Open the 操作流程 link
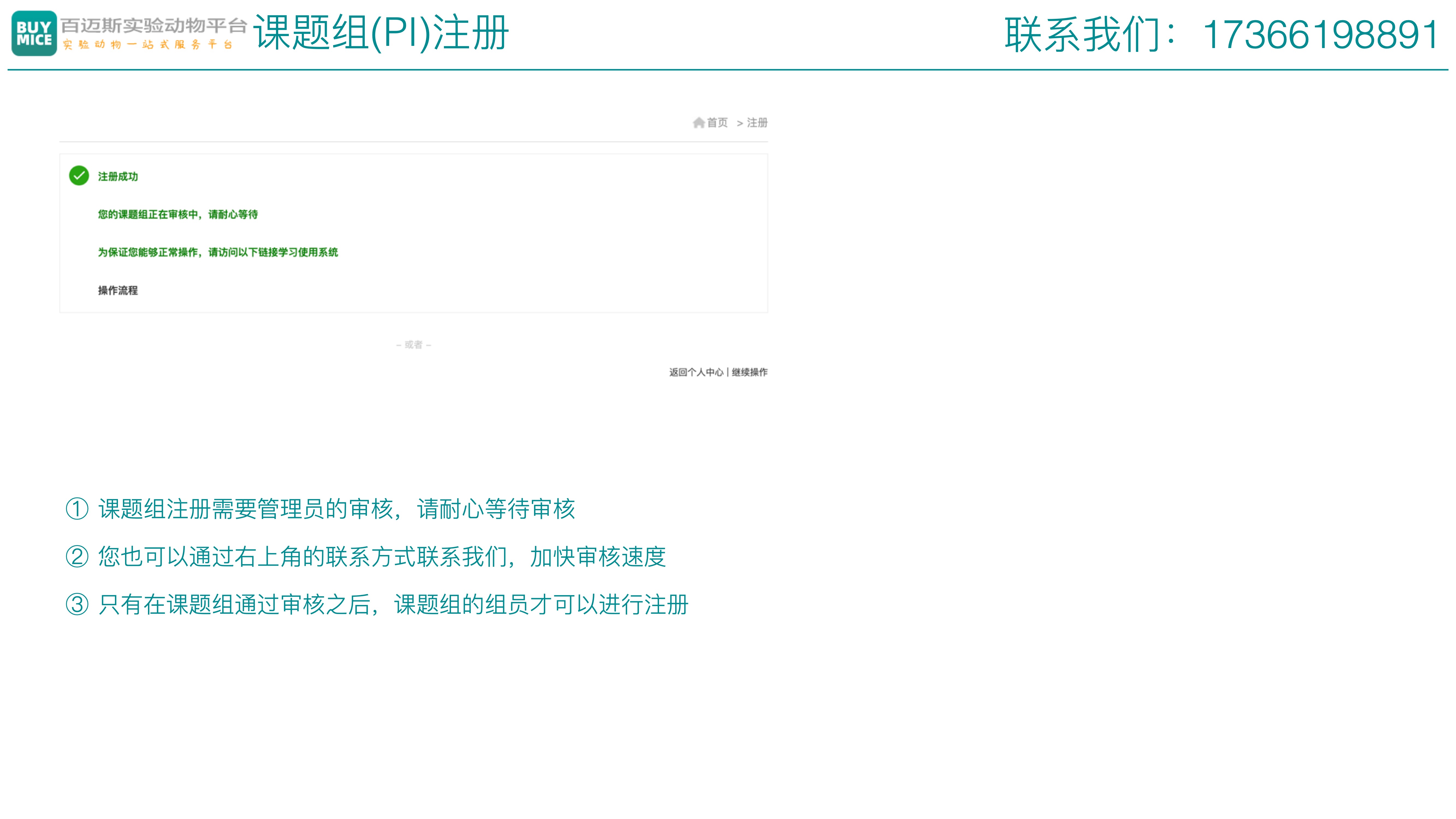Image resolution: width=1456 pixels, height=819 pixels. (x=118, y=290)
